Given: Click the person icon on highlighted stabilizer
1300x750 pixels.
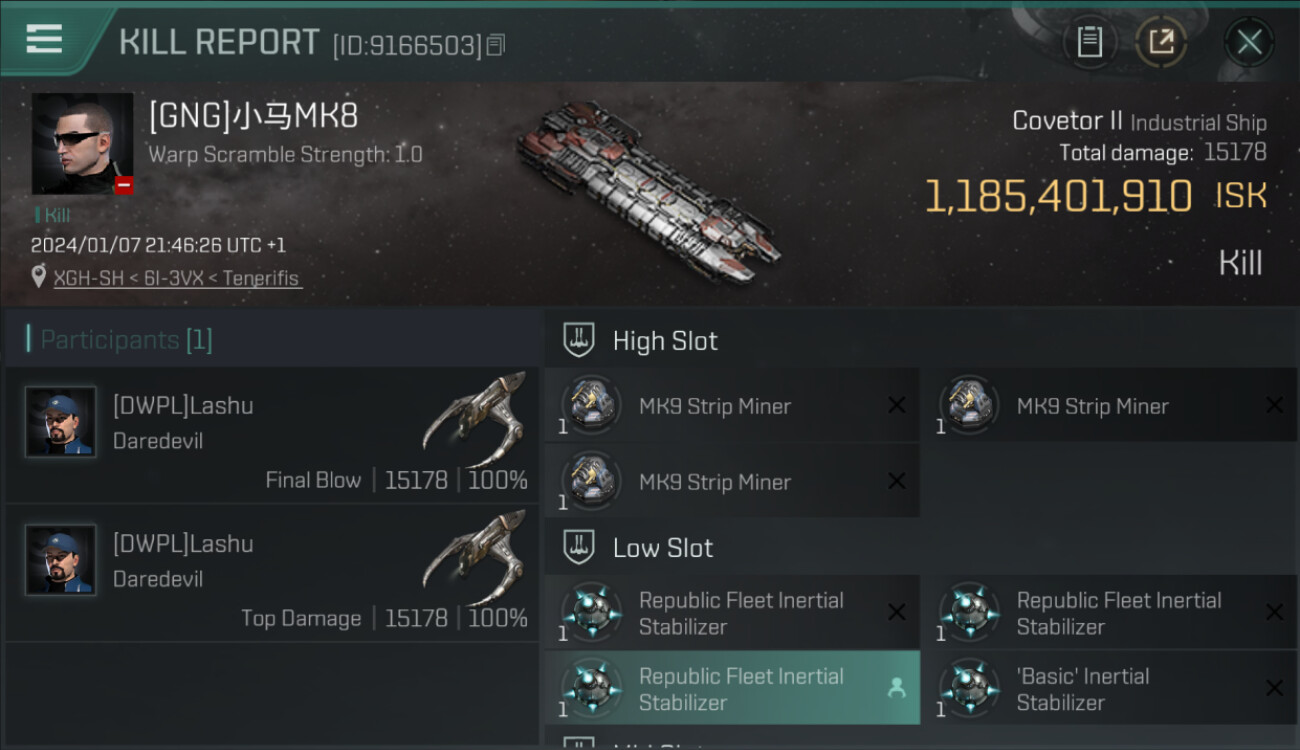Looking at the screenshot, I should 896,688.
